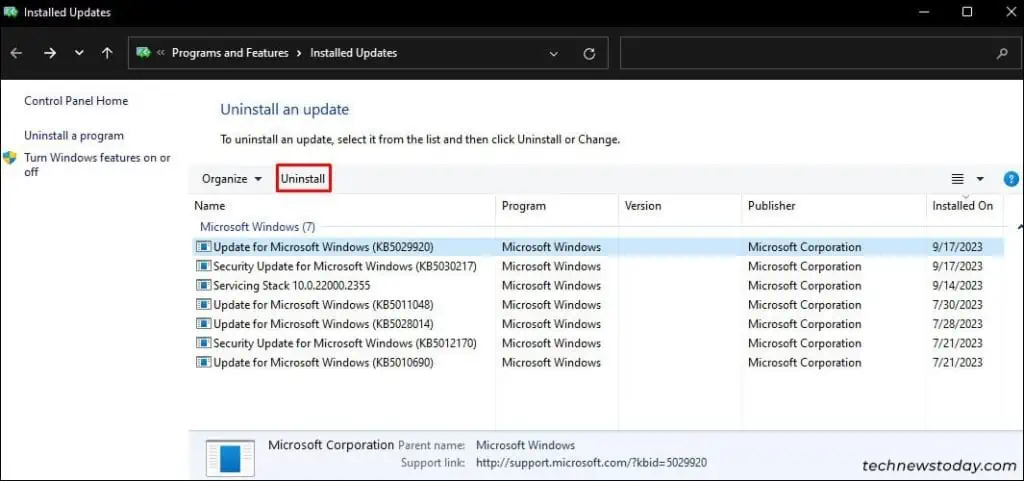Select update KB5011048 row

click(598, 305)
